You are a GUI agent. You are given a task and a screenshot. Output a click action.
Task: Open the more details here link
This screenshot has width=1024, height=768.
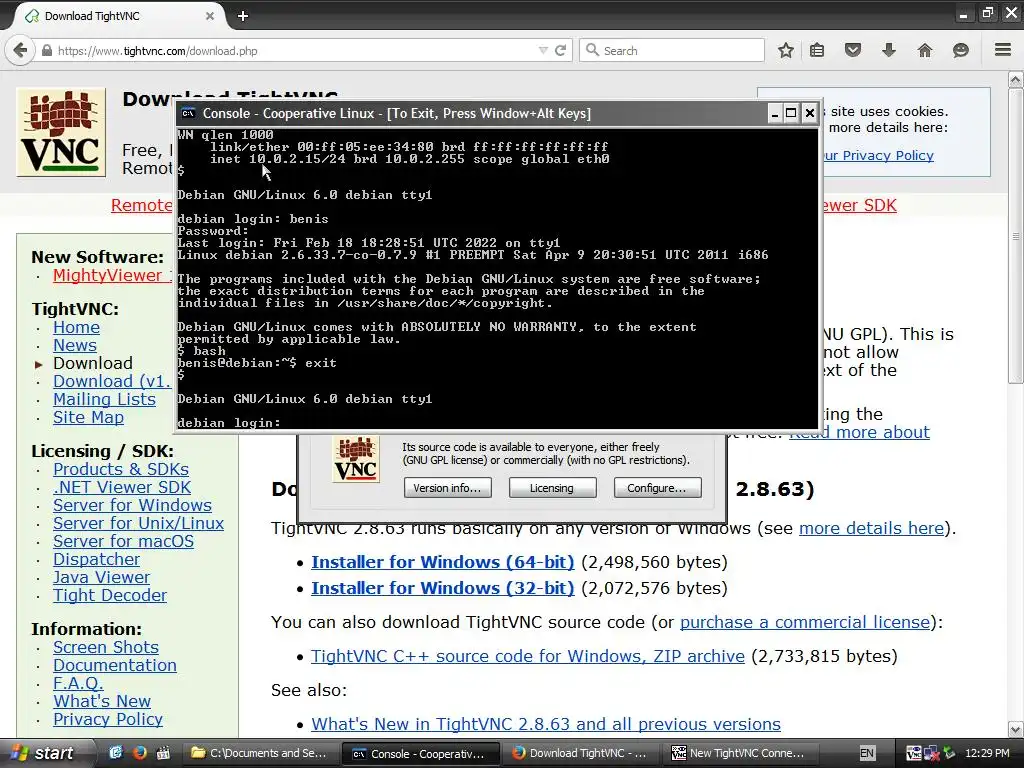coord(871,528)
